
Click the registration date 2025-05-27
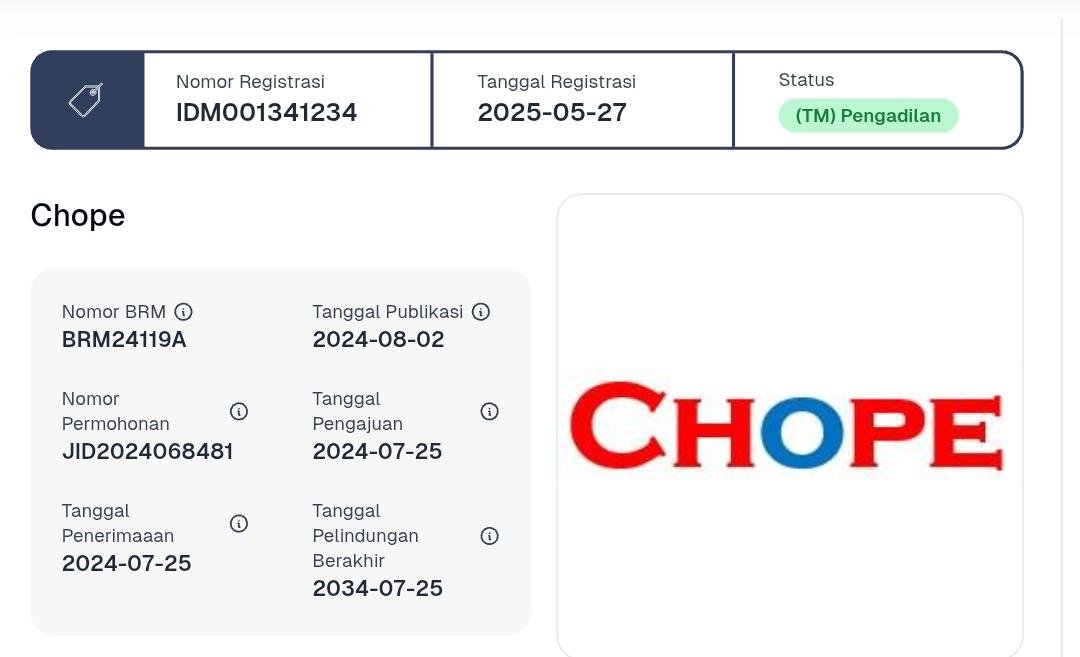552,112
